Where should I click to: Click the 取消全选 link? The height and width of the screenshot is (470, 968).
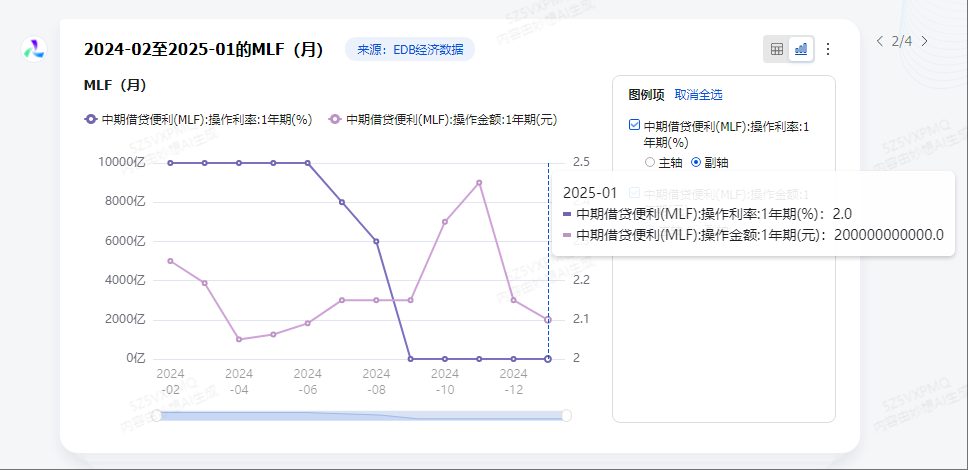(698, 95)
